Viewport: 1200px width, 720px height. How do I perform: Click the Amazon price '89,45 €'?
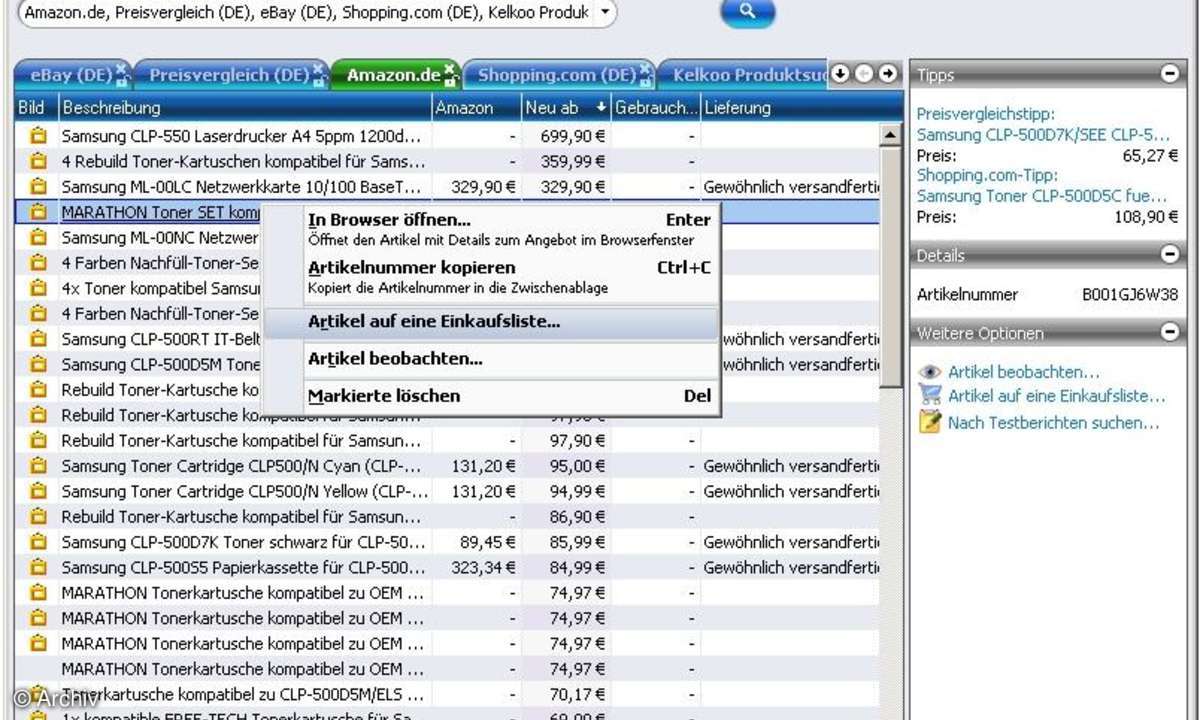[488, 542]
